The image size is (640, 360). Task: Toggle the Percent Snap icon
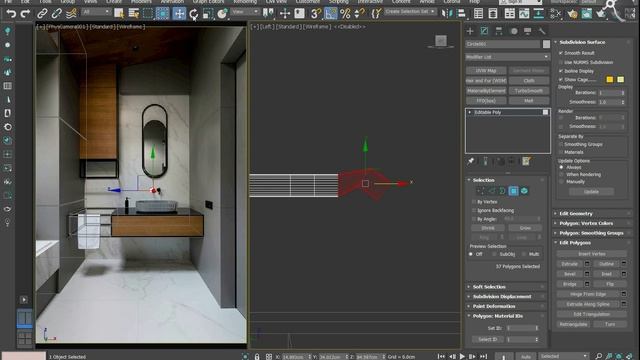tap(345, 13)
